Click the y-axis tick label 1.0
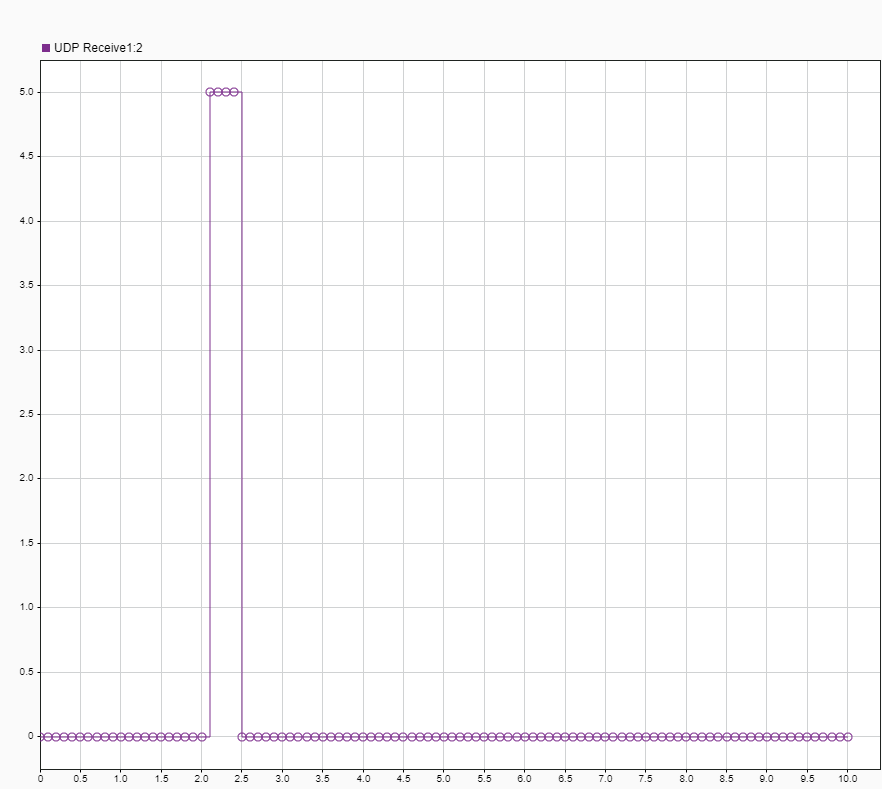 pos(26,607)
